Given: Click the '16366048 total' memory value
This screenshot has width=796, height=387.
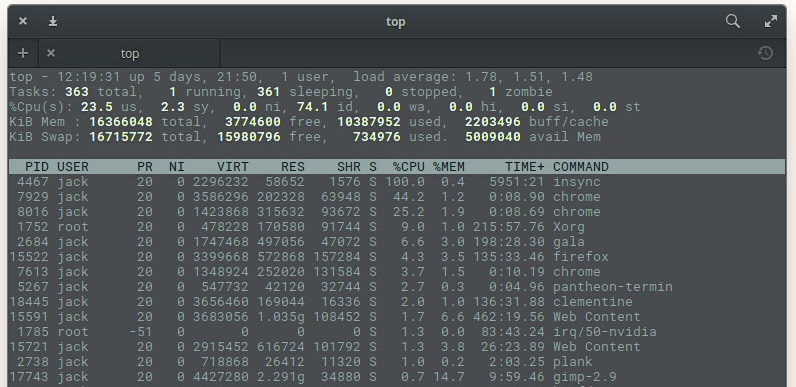Looking at the screenshot, I should pyautogui.click(x=145, y=122).
